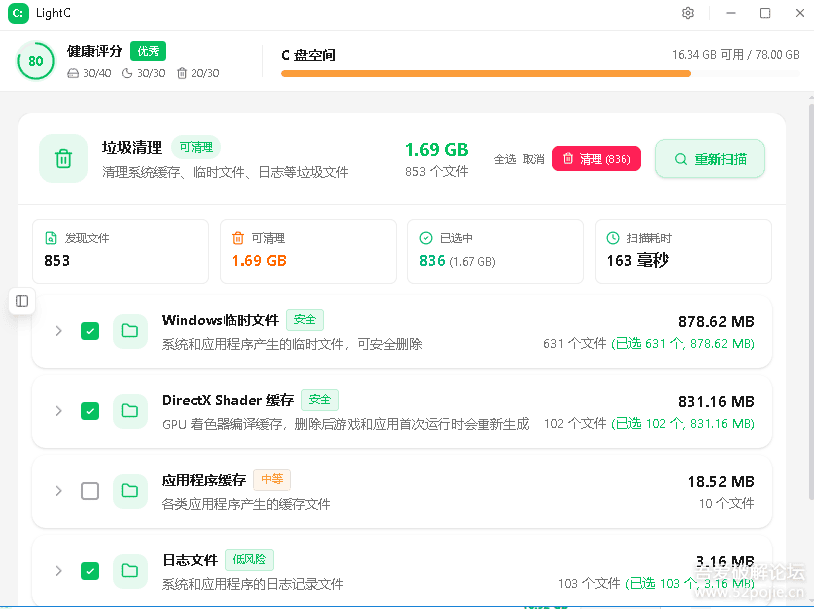This screenshot has width=814, height=609.
Task: Click the 836 (1.67 GB) selected value
Action: 457,261
